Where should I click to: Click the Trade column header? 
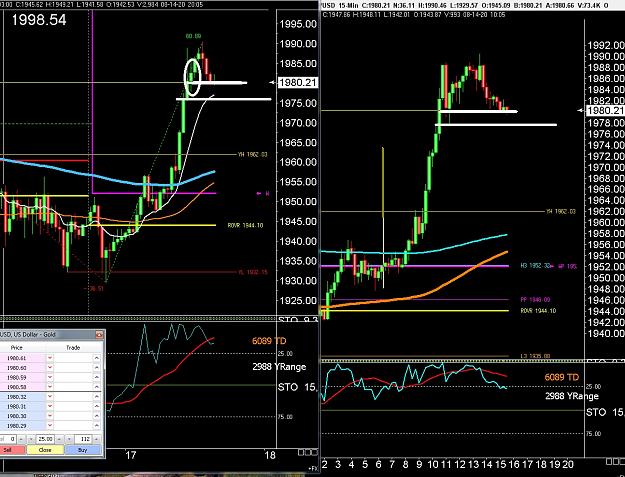pos(73,347)
